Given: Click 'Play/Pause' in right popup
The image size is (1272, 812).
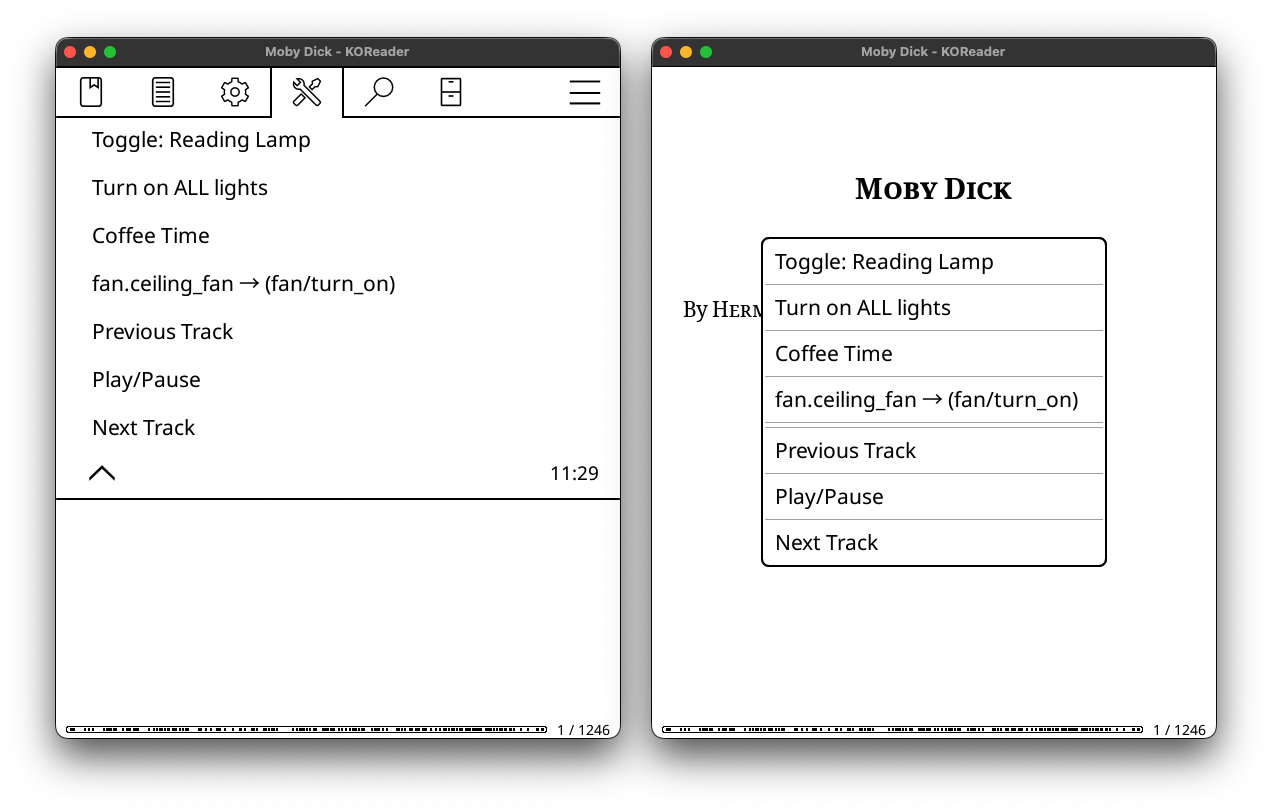Looking at the screenshot, I should [x=934, y=497].
